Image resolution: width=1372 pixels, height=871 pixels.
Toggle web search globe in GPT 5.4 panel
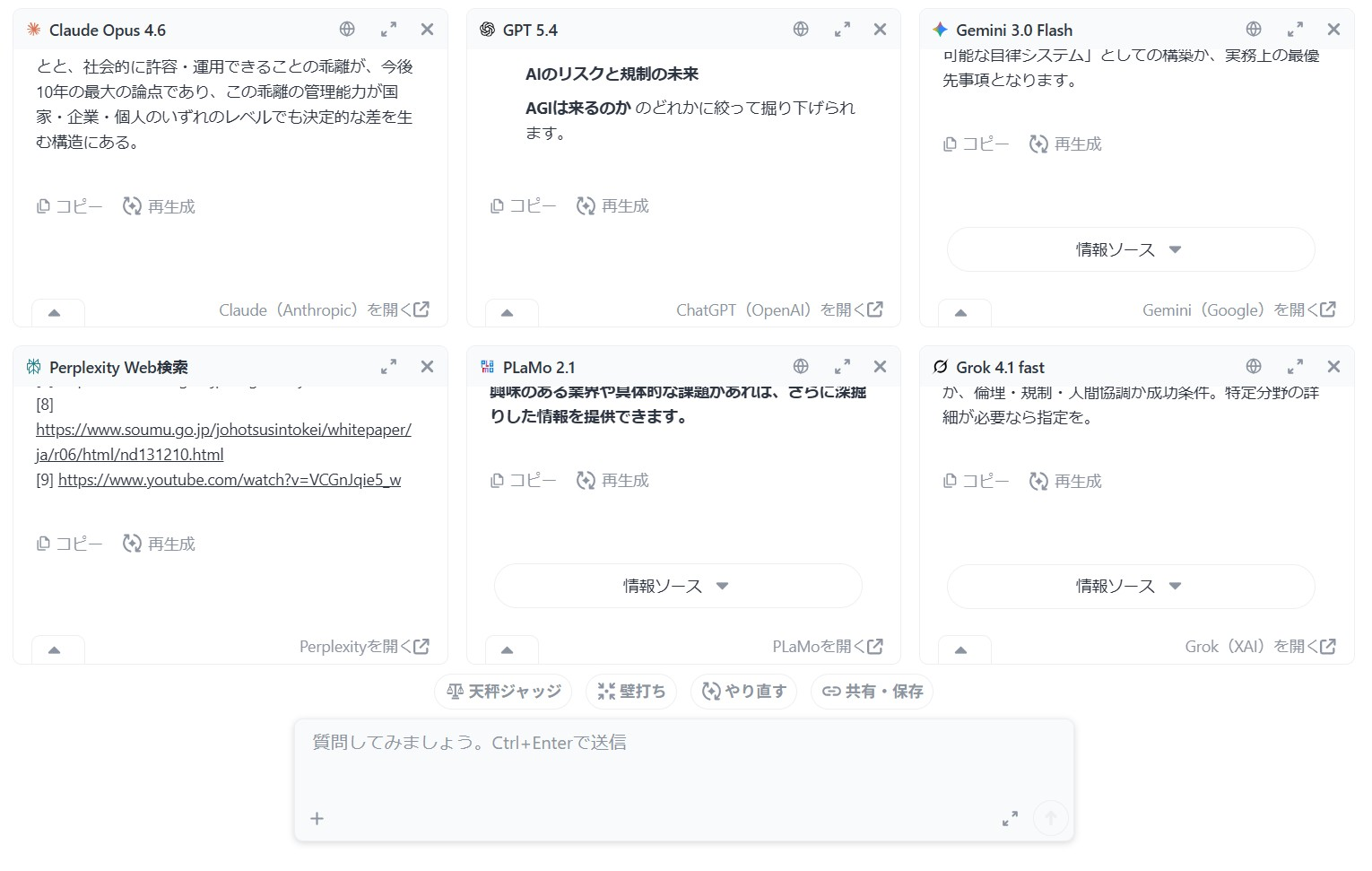click(x=801, y=30)
